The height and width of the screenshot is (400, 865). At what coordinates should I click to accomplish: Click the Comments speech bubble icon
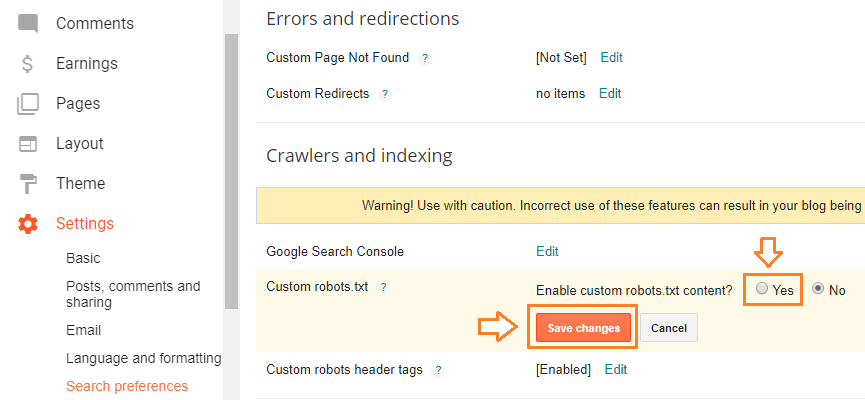pyautogui.click(x=28, y=24)
